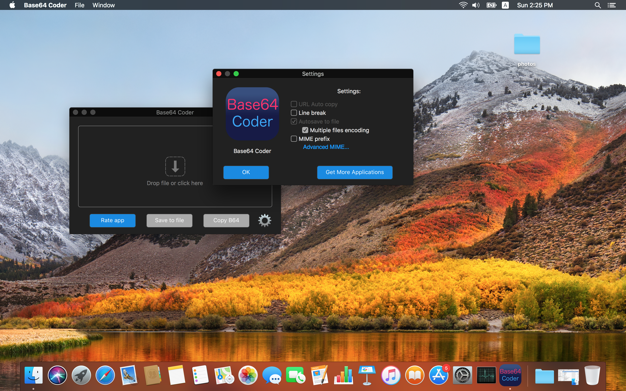Image resolution: width=626 pixels, height=391 pixels.
Task: Click the Save to file button
Action: (169, 220)
